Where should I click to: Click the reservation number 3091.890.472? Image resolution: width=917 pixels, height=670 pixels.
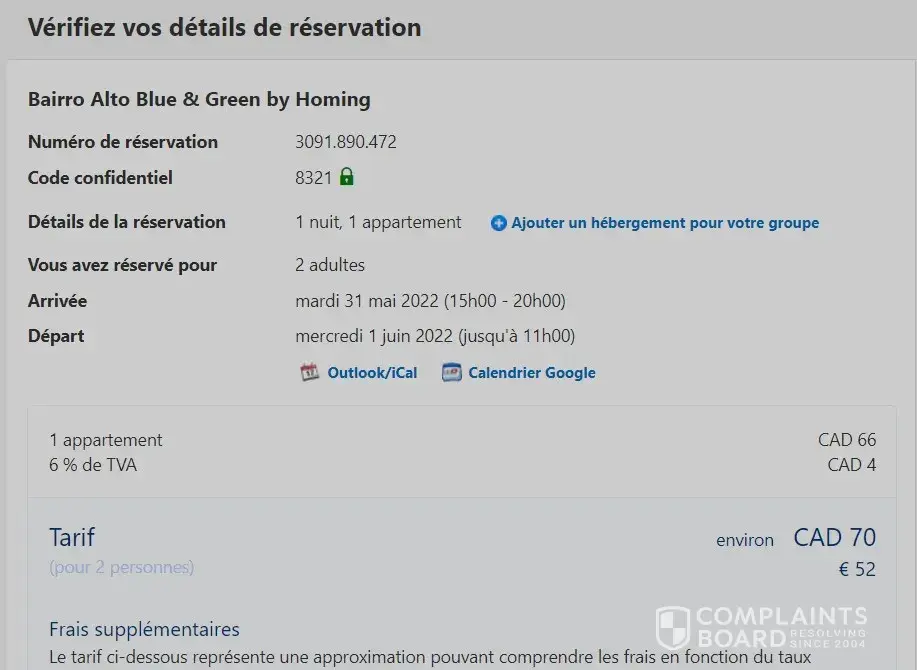coord(346,142)
